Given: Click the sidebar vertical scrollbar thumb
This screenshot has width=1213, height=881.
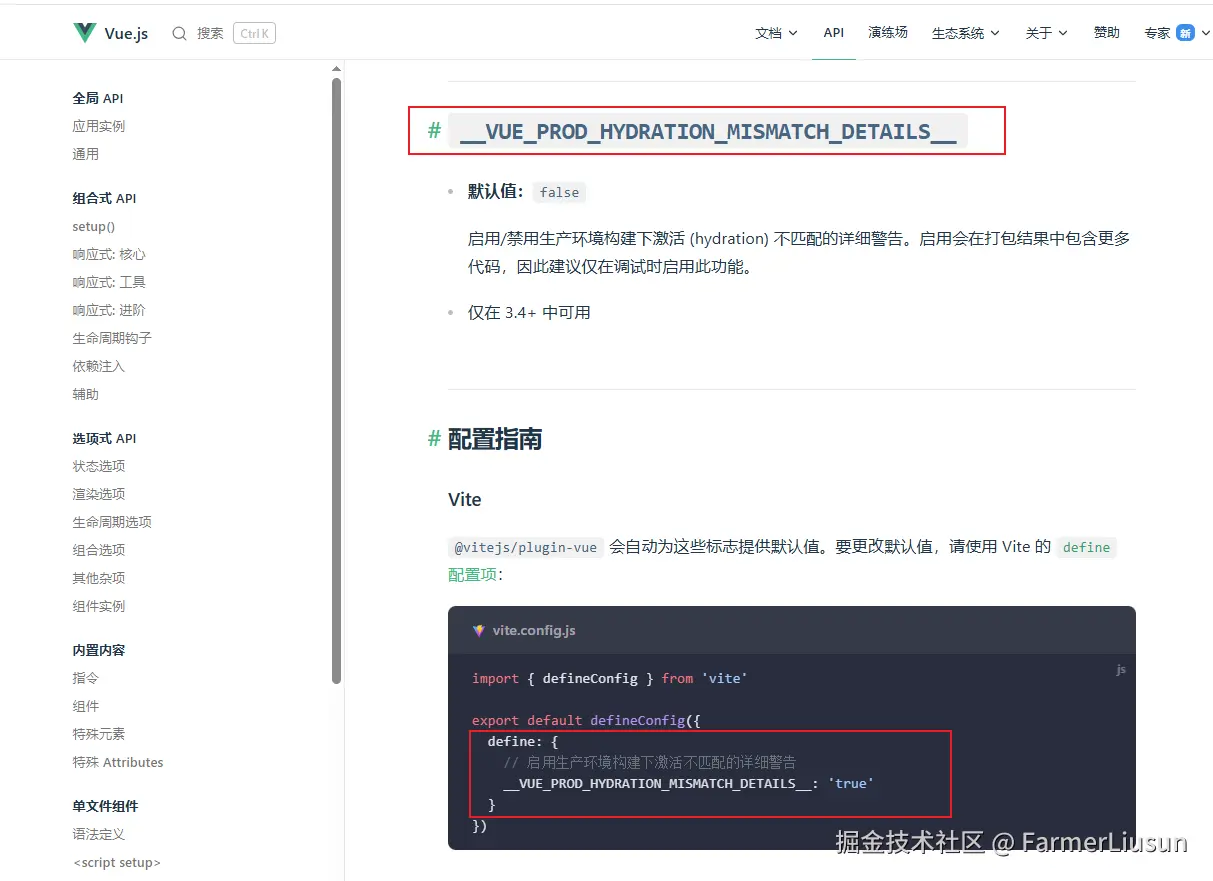Looking at the screenshot, I should pos(337,380).
